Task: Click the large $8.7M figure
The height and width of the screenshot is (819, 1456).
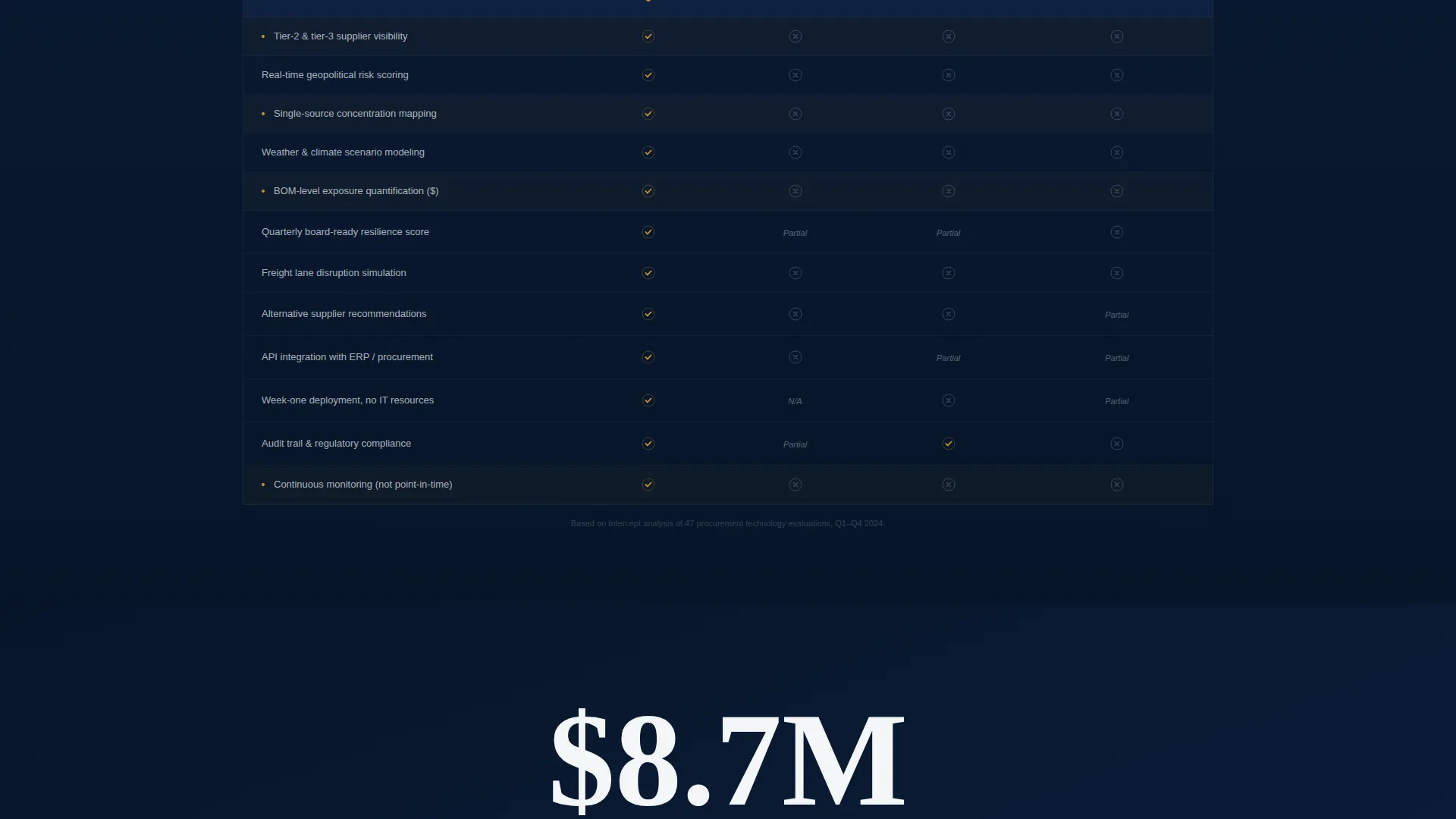Action: [x=728, y=761]
